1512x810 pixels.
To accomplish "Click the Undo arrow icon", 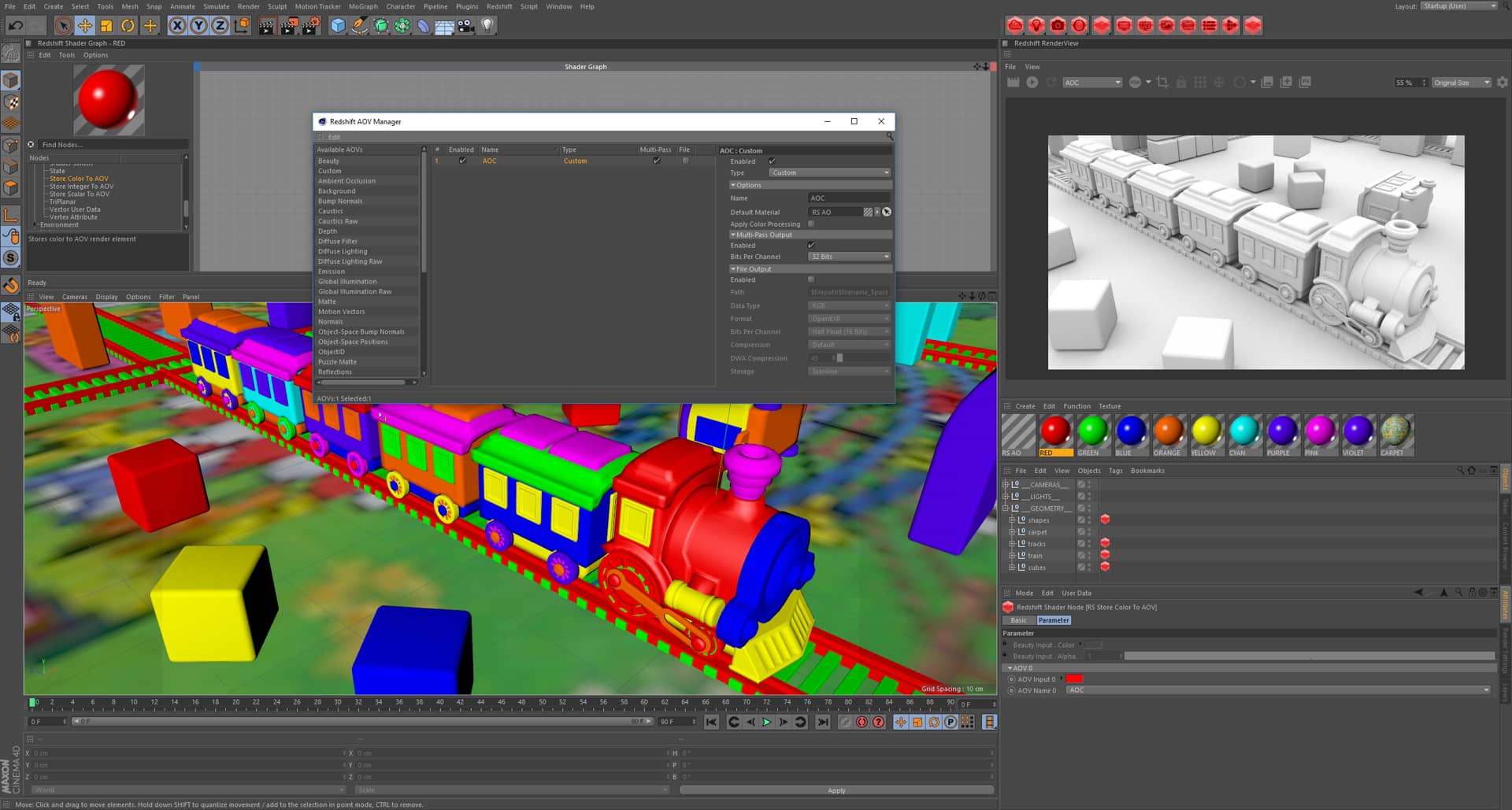I will point(14,25).
